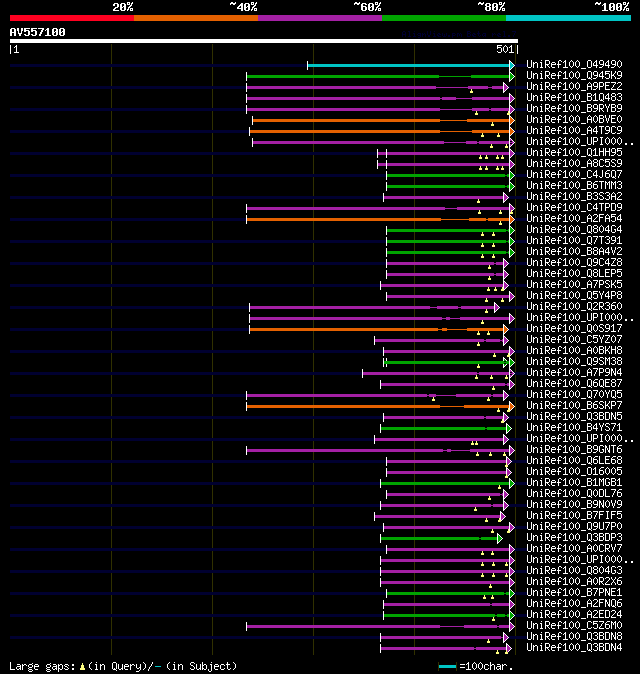Click the arrowhead ending the Q3BDP3 alignment

(x=500, y=539)
